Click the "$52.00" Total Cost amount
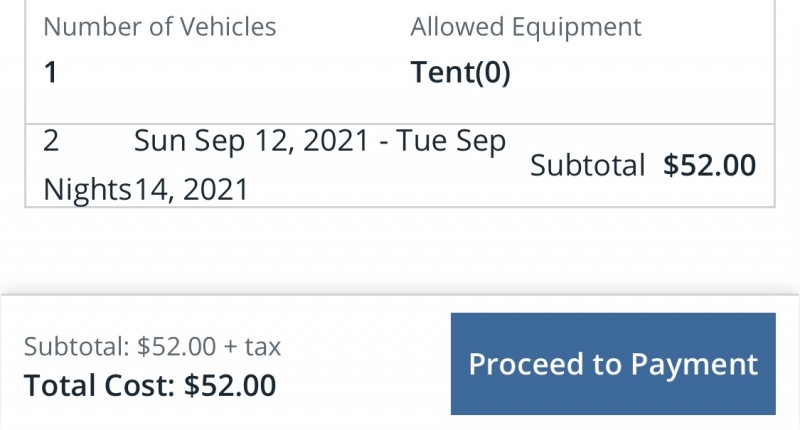The image size is (800, 430). 230,385
